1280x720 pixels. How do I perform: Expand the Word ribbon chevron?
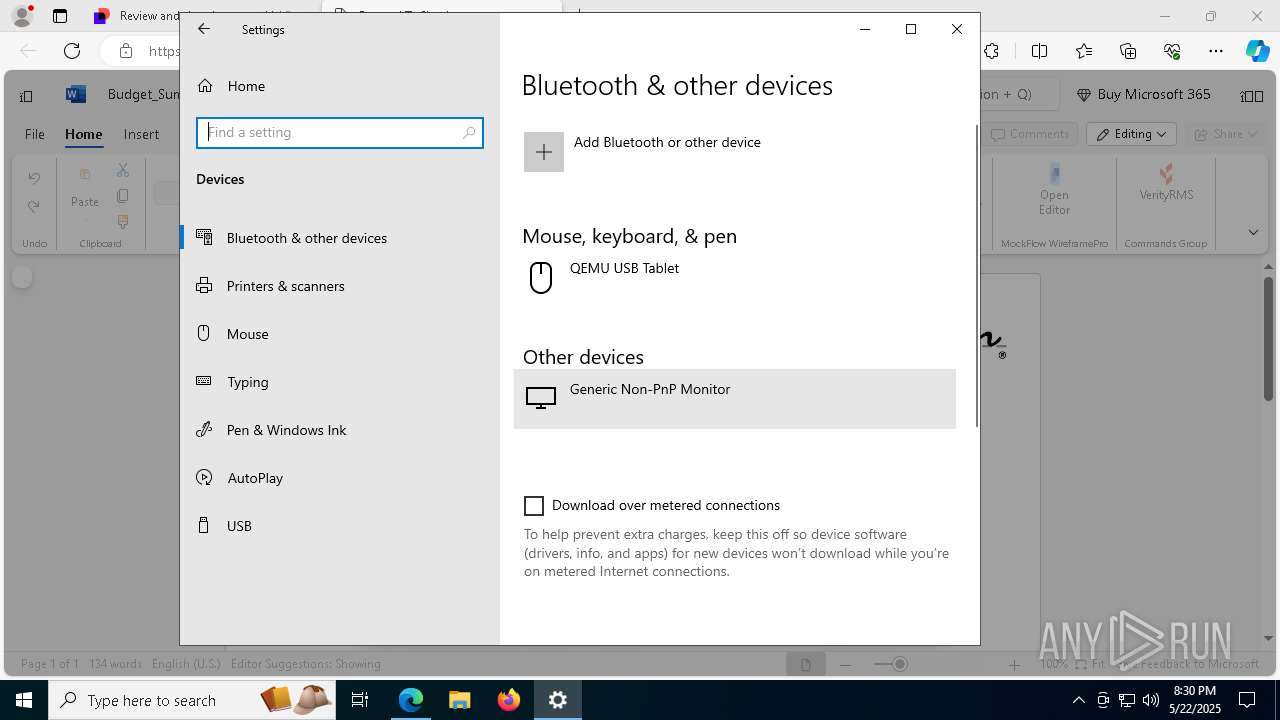pyautogui.click(x=1253, y=232)
